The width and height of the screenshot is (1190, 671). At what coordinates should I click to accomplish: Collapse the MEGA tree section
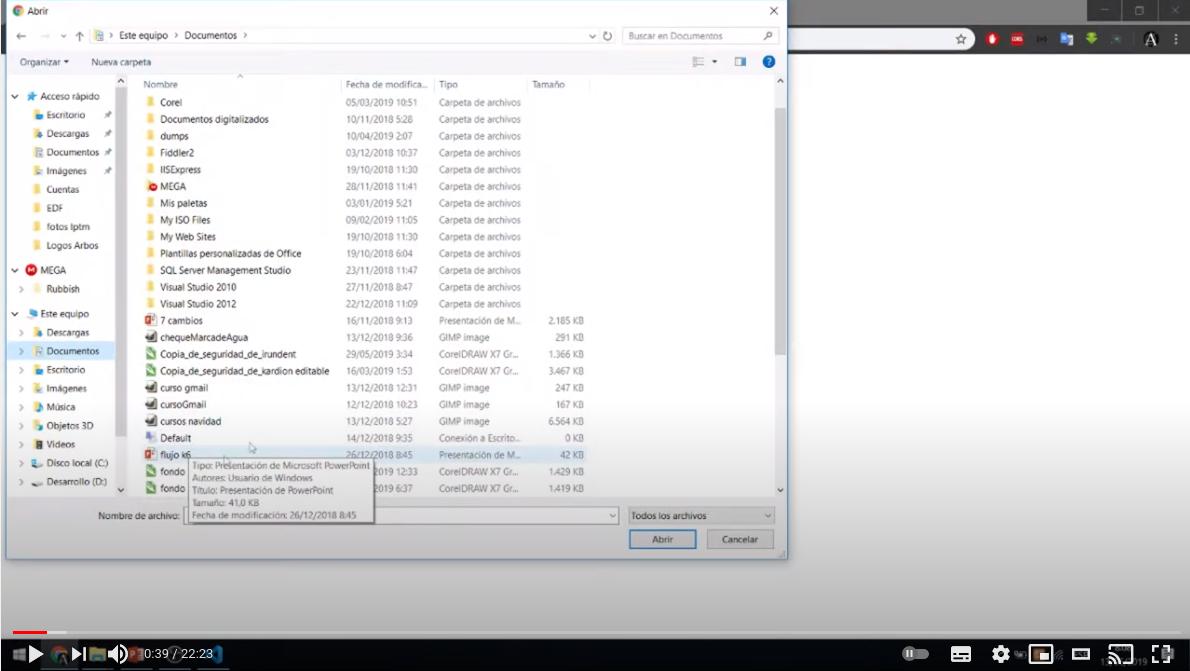coord(14,270)
